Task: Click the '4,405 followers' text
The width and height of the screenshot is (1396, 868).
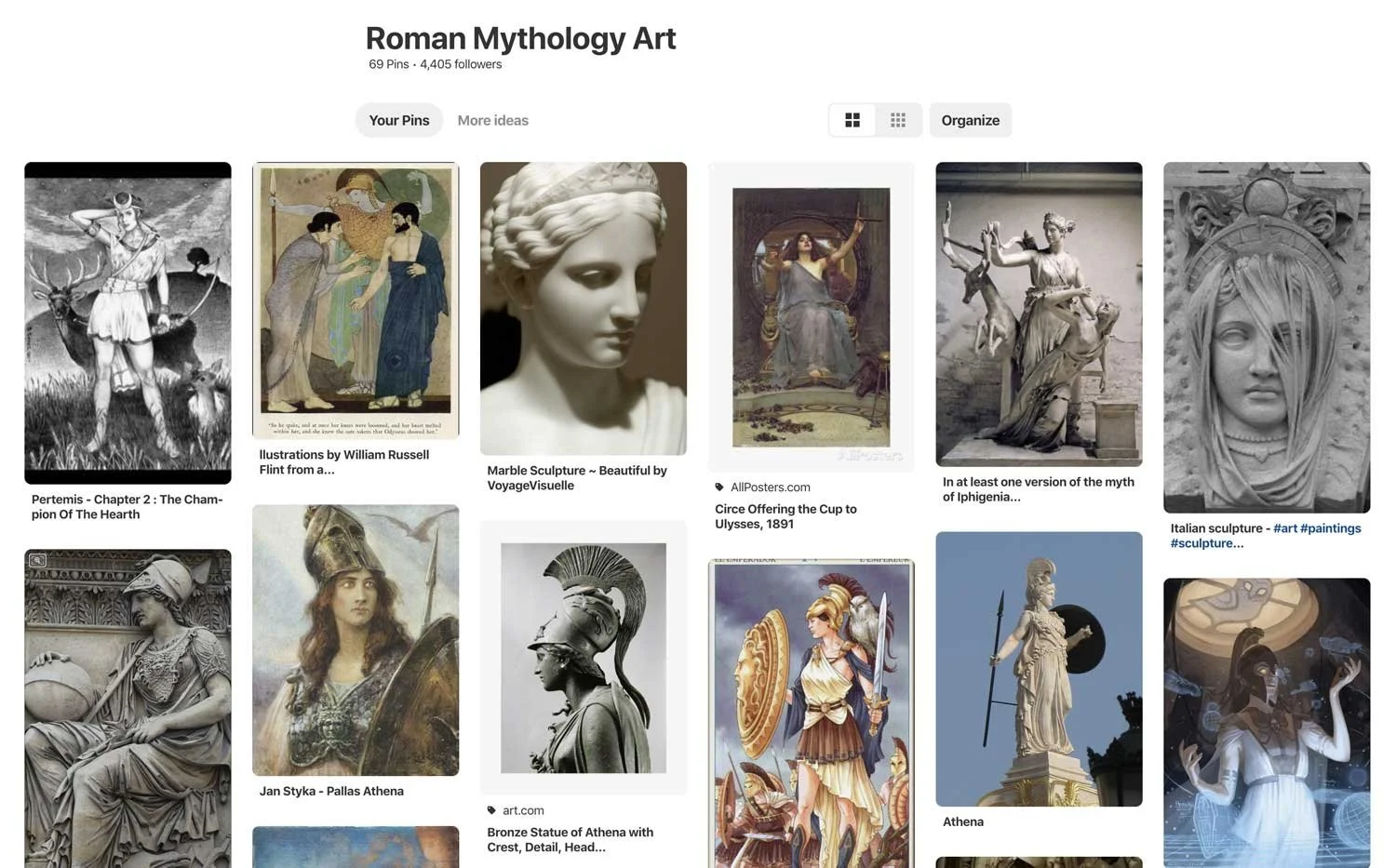Action: point(461,64)
